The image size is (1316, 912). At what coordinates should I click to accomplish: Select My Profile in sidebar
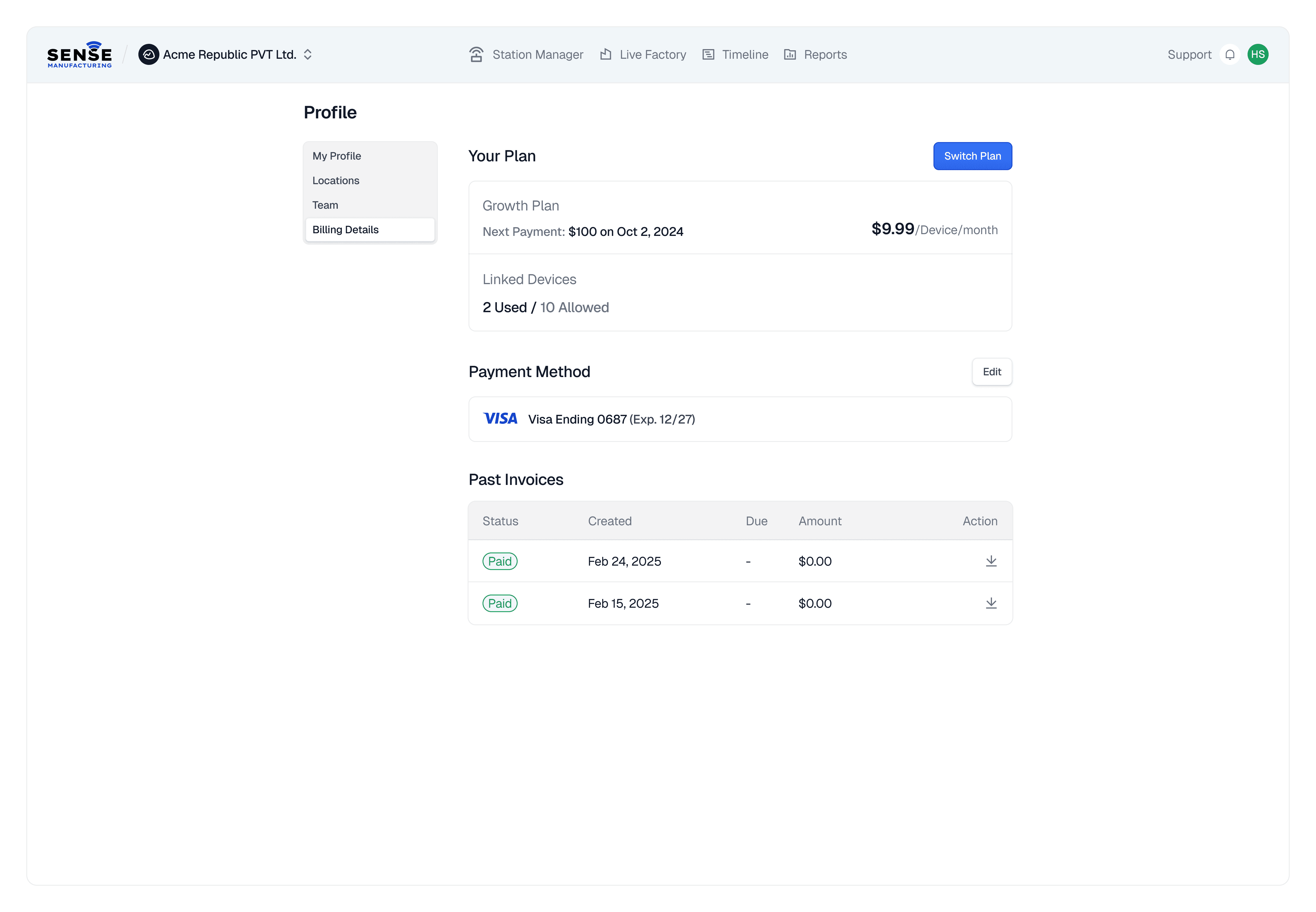point(337,156)
